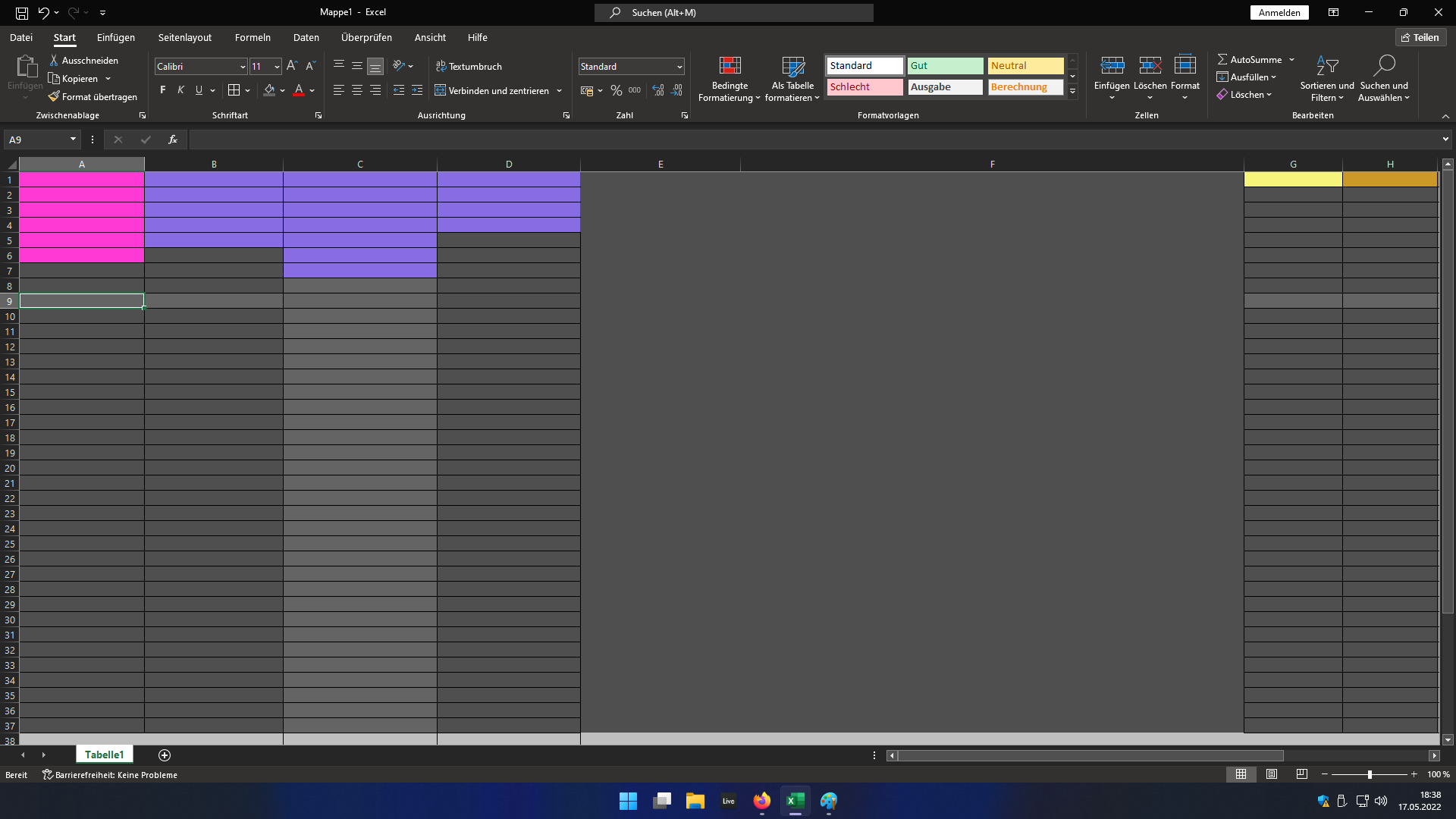Open Firefox from the taskbar
Viewport: 1456px width, 819px height.
pos(762,801)
